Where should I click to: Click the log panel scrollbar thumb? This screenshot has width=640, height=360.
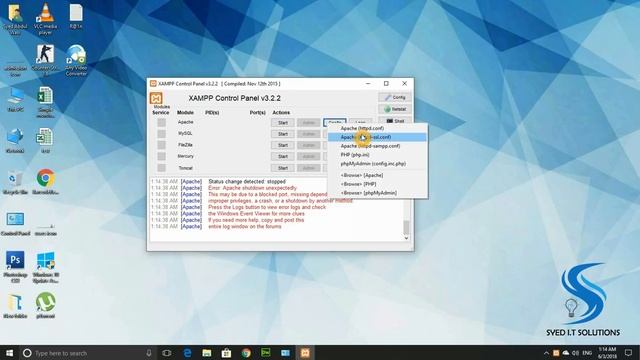(x=406, y=227)
